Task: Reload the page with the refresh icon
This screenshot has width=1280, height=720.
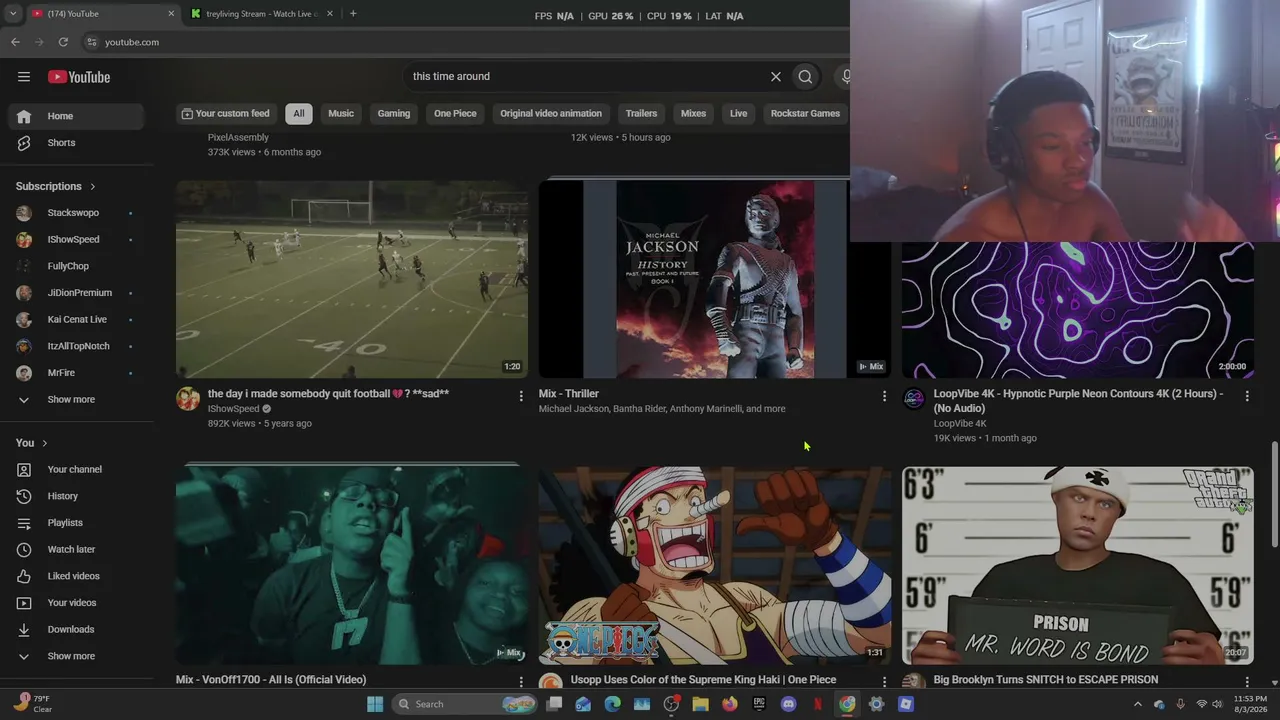Action: click(63, 42)
